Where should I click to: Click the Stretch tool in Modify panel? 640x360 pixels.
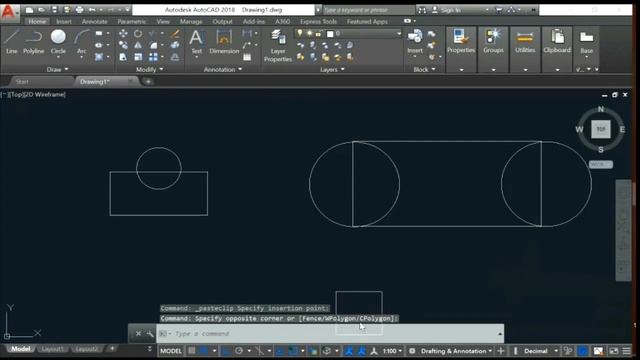coord(123,57)
